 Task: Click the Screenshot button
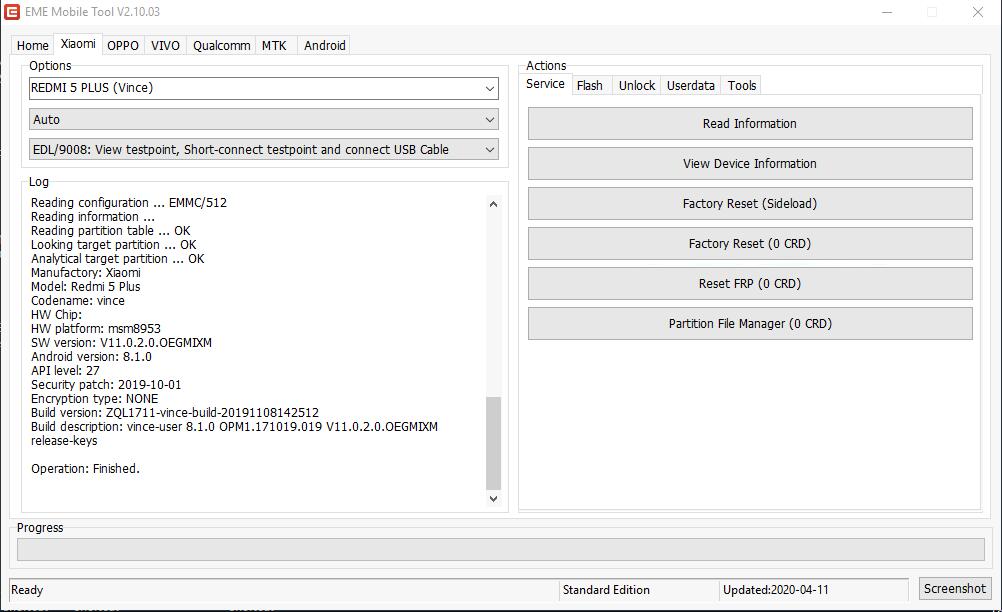coord(955,588)
